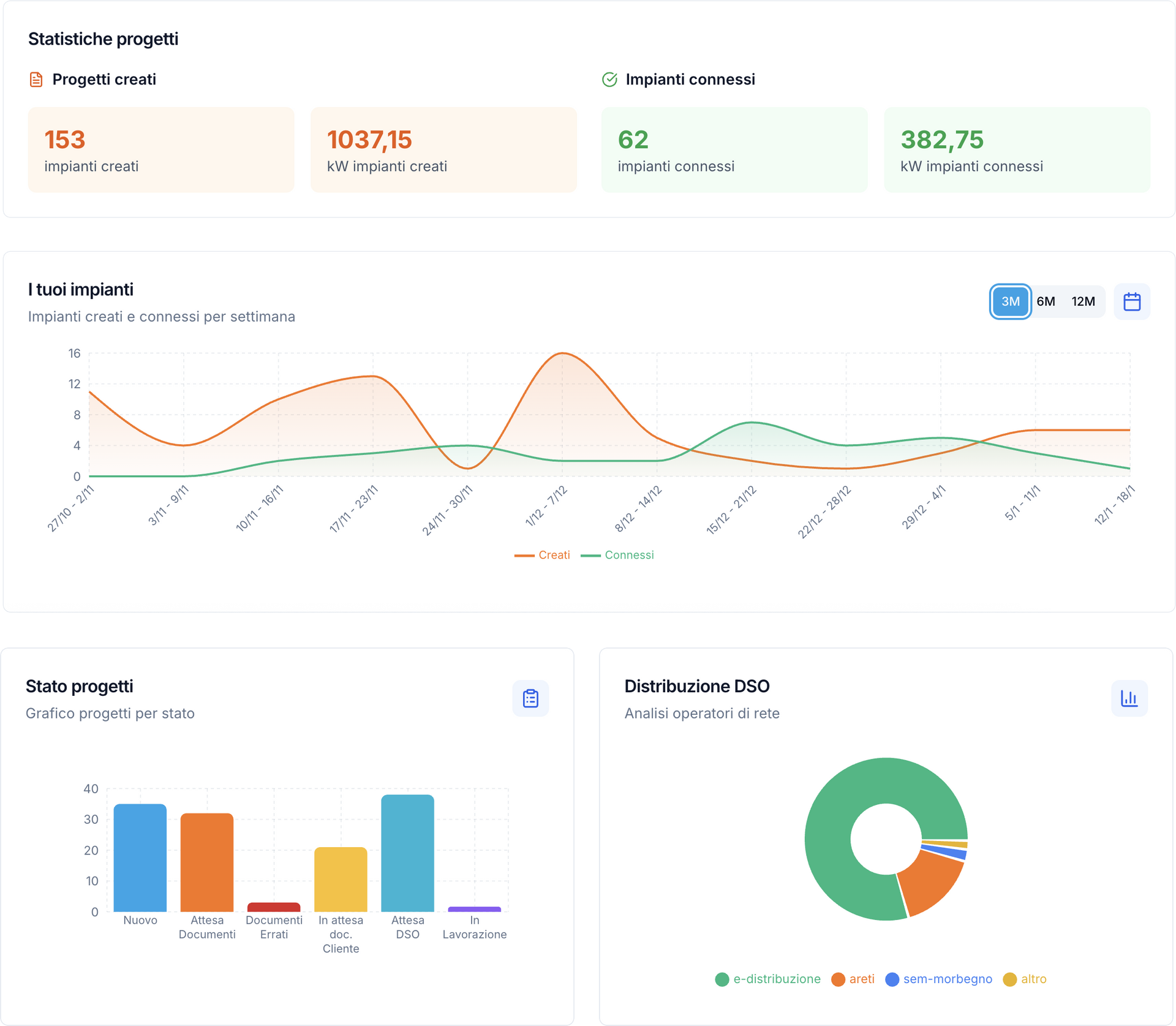Open the calendar date picker icon
Viewport: 1176px width, 1026px height.
tap(1131, 301)
